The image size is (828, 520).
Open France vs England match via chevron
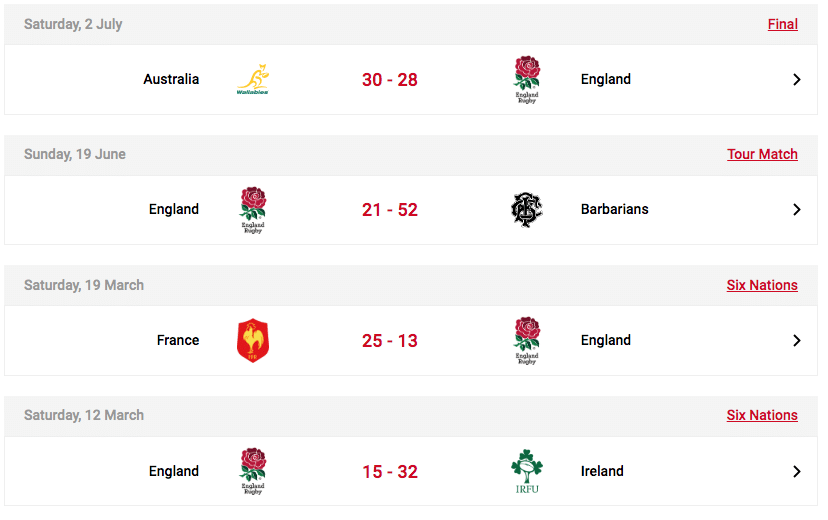pos(797,341)
